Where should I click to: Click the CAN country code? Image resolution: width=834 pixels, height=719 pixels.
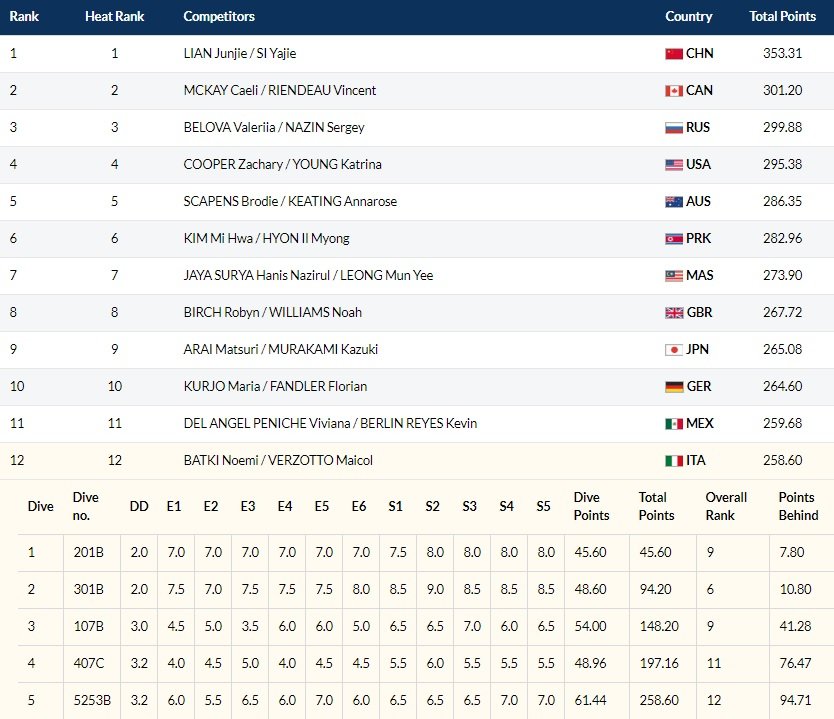pyautogui.click(x=699, y=91)
